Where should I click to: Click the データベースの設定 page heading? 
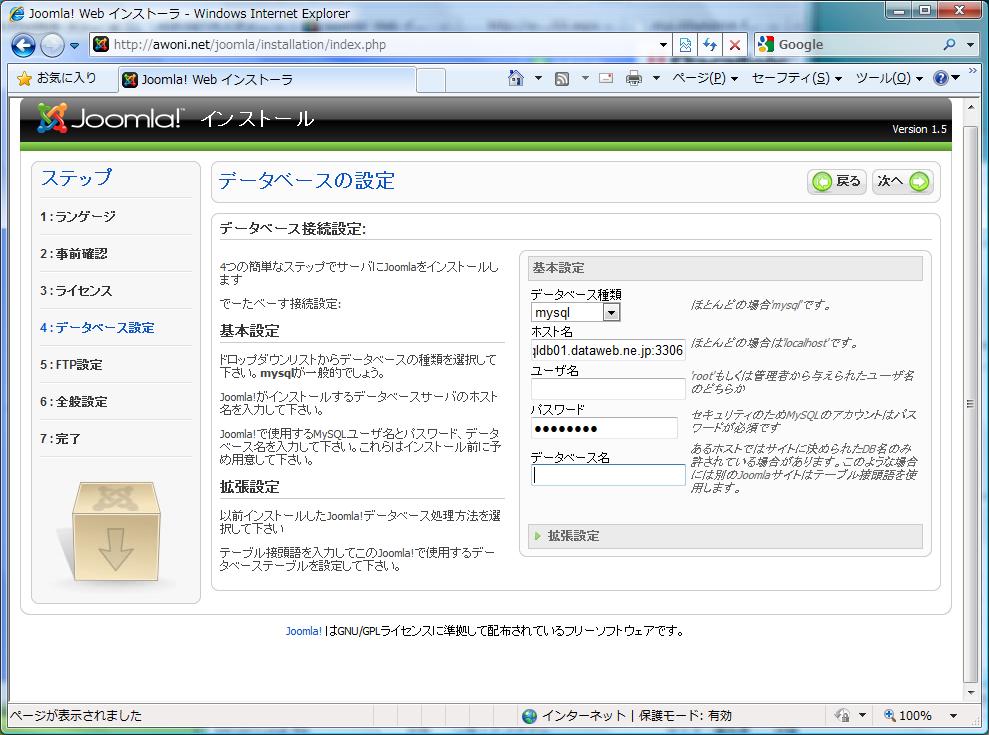306,181
